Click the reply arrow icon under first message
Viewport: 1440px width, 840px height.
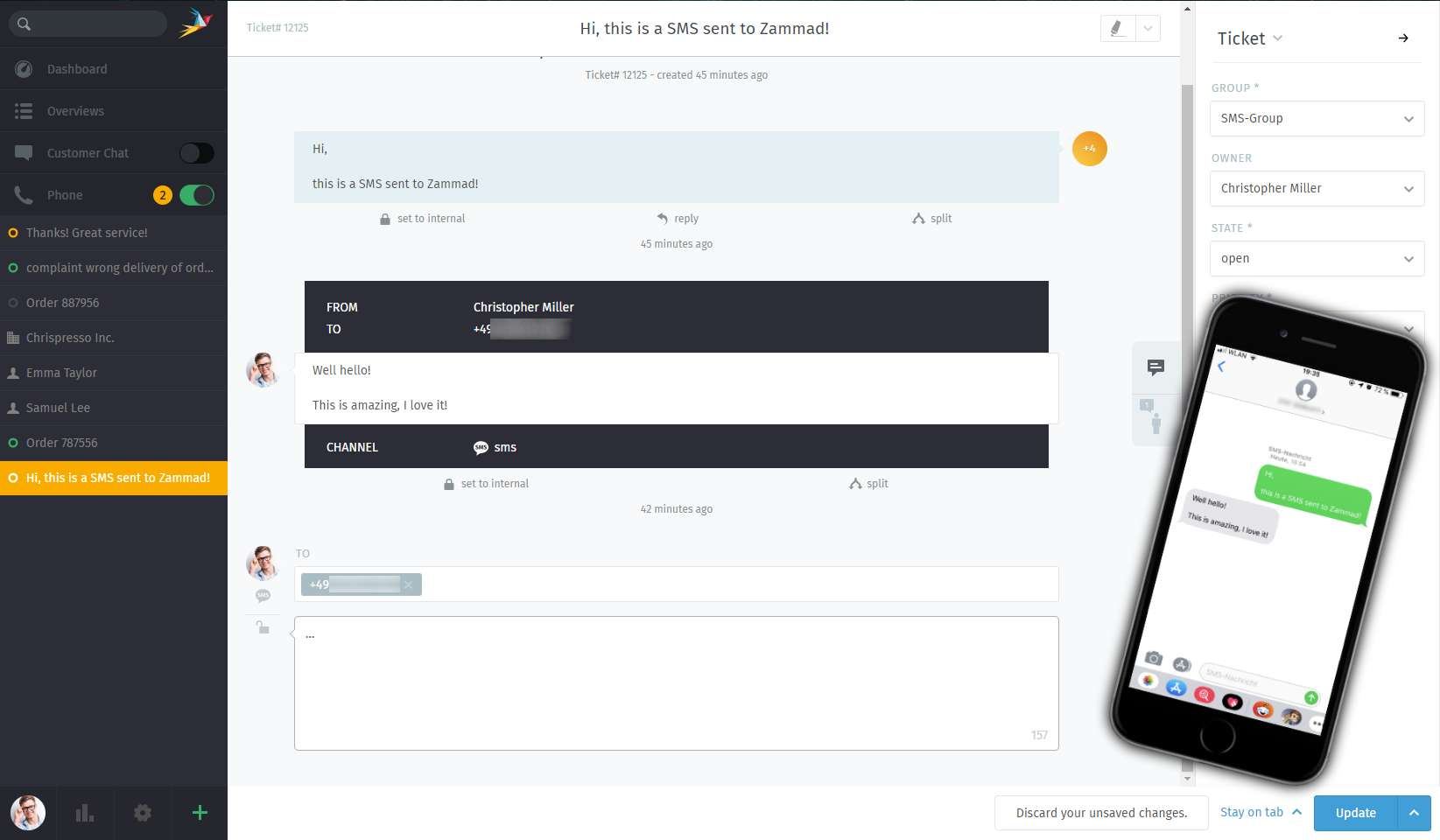tap(663, 219)
